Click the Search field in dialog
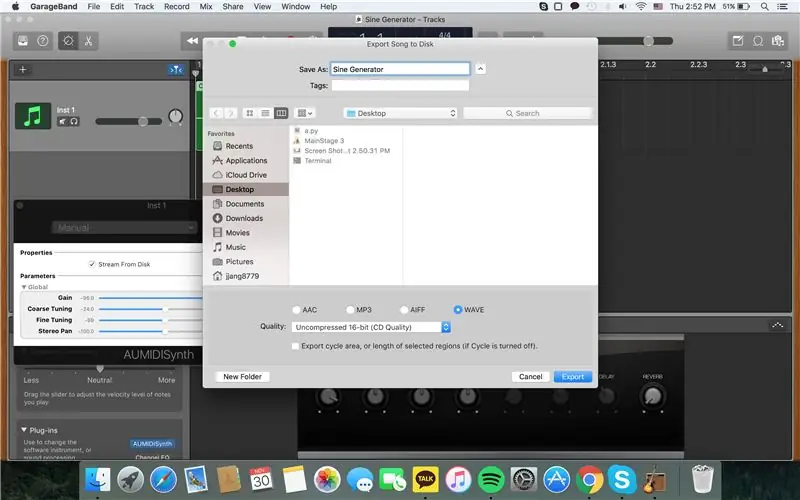This screenshot has height=500, width=800. tap(528, 113)
